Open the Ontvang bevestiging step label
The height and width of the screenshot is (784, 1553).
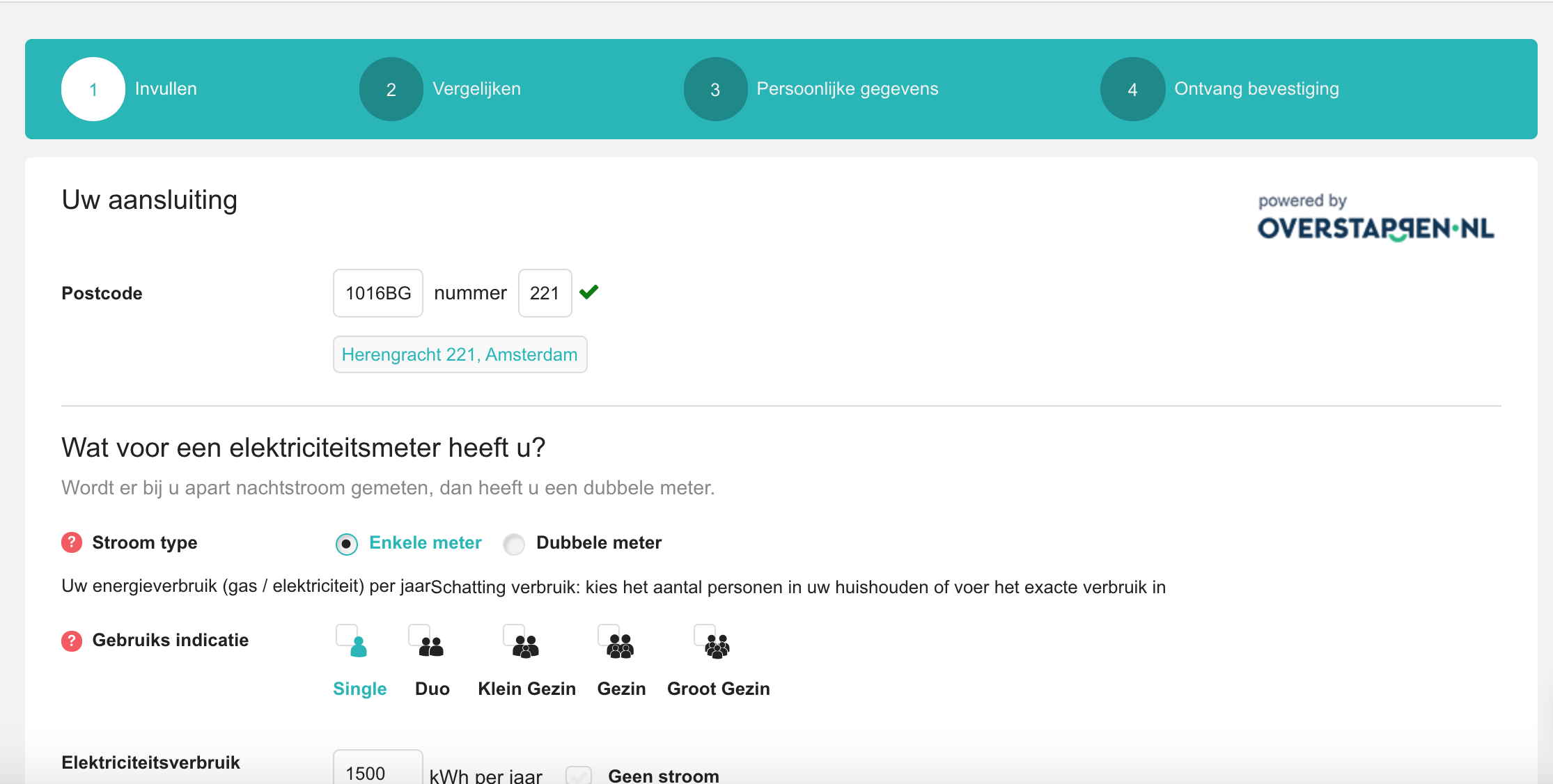(1256, 89)
